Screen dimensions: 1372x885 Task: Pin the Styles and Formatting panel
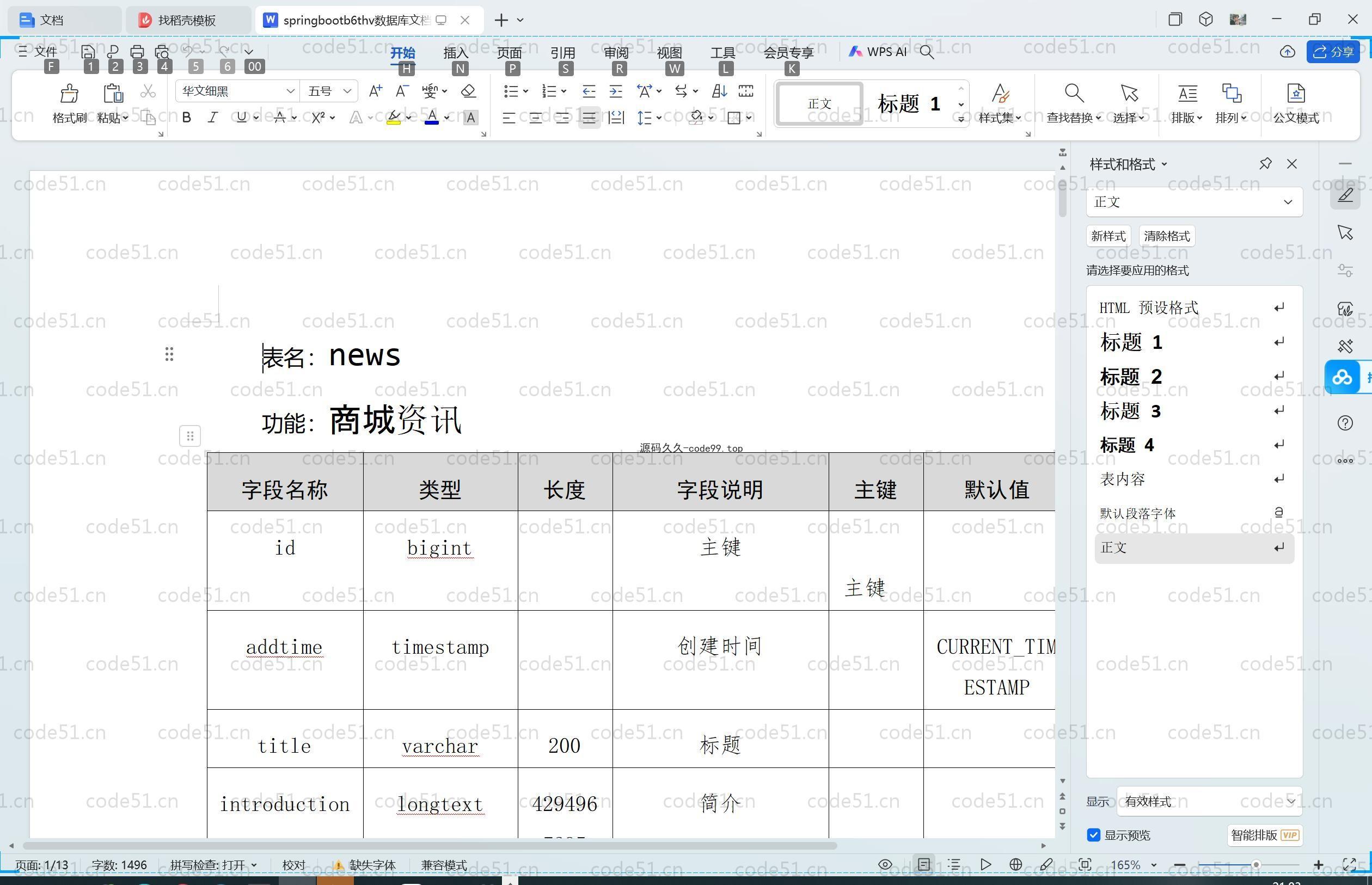click(x=1265, y=164)
